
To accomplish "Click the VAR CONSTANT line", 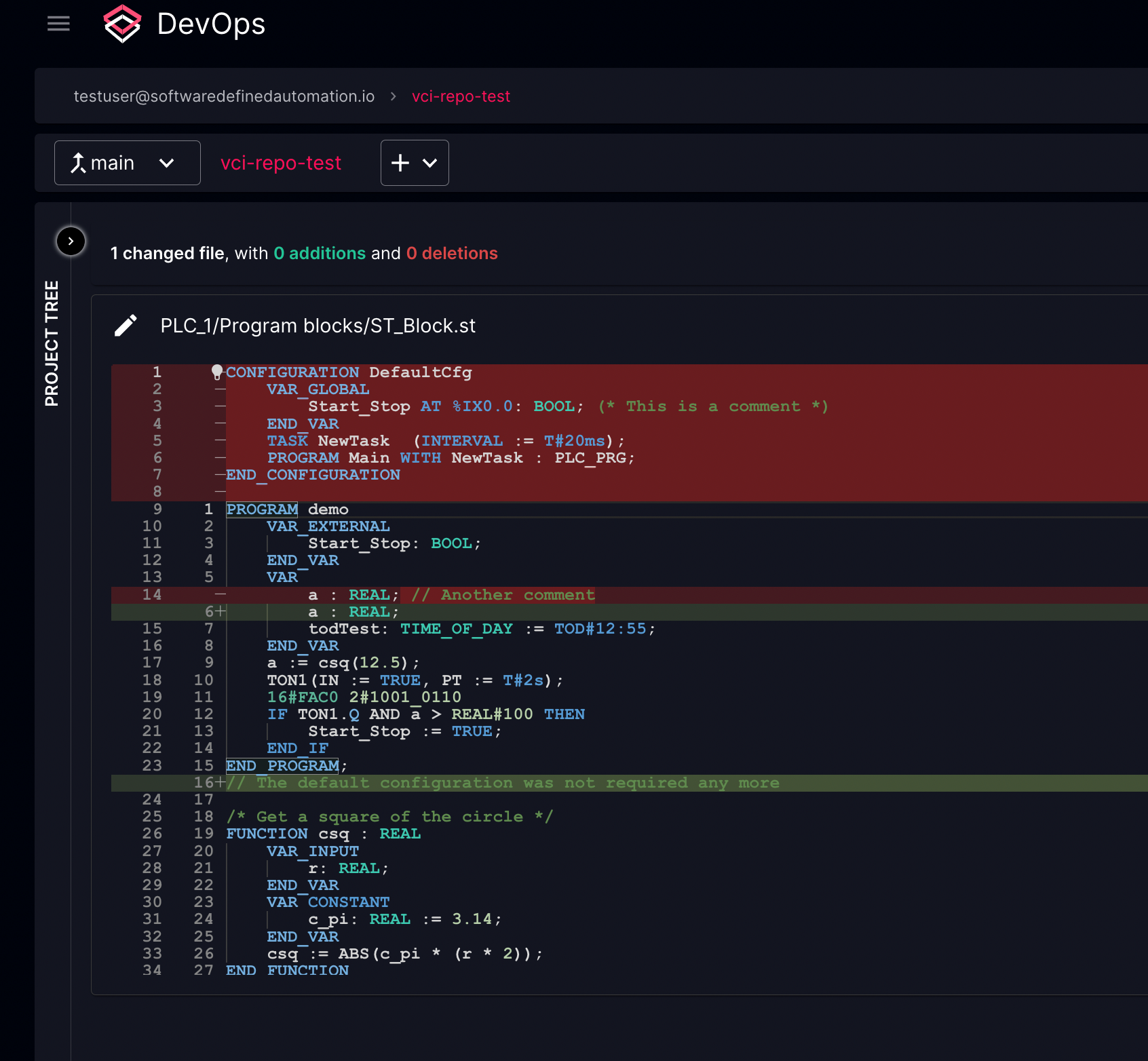I will [x=328, y=902].
